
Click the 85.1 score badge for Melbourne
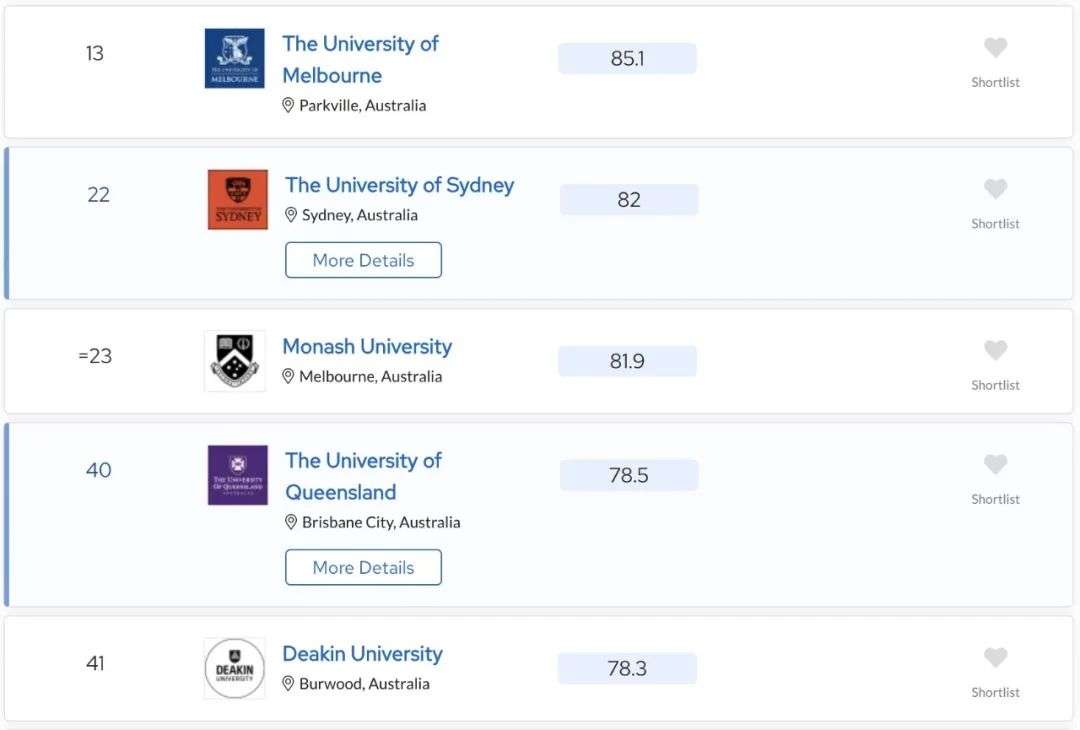[627, 59]
